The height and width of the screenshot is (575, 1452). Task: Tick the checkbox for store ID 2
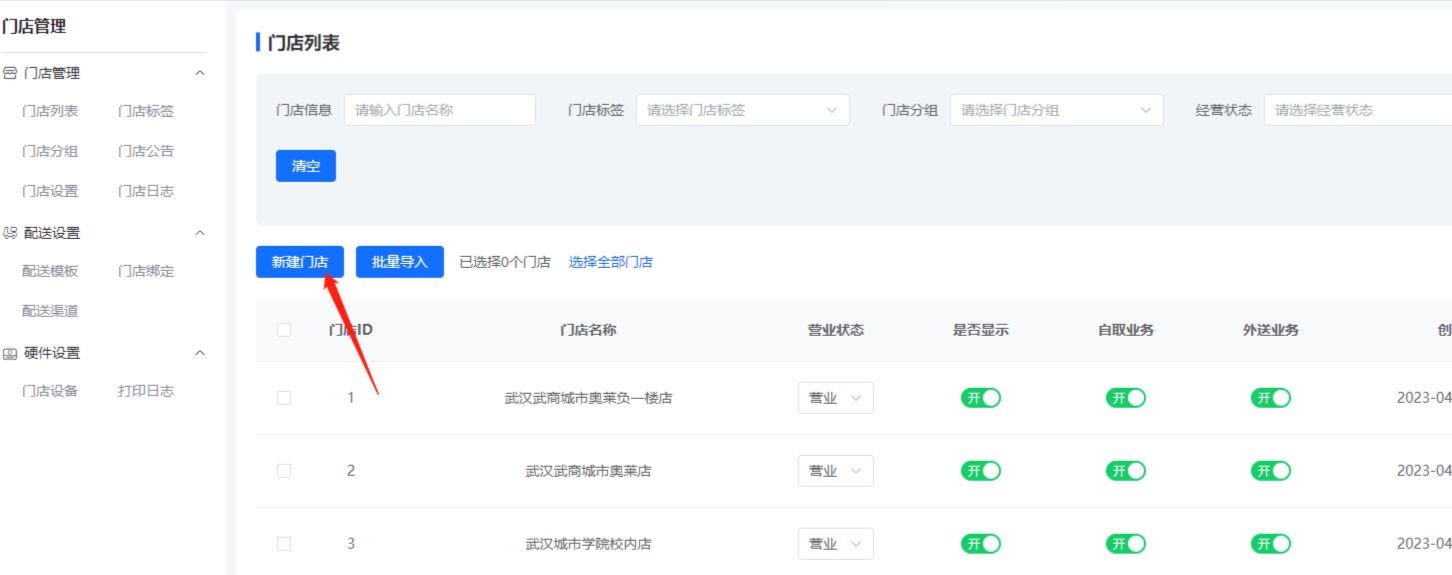[x=284, y=471]
